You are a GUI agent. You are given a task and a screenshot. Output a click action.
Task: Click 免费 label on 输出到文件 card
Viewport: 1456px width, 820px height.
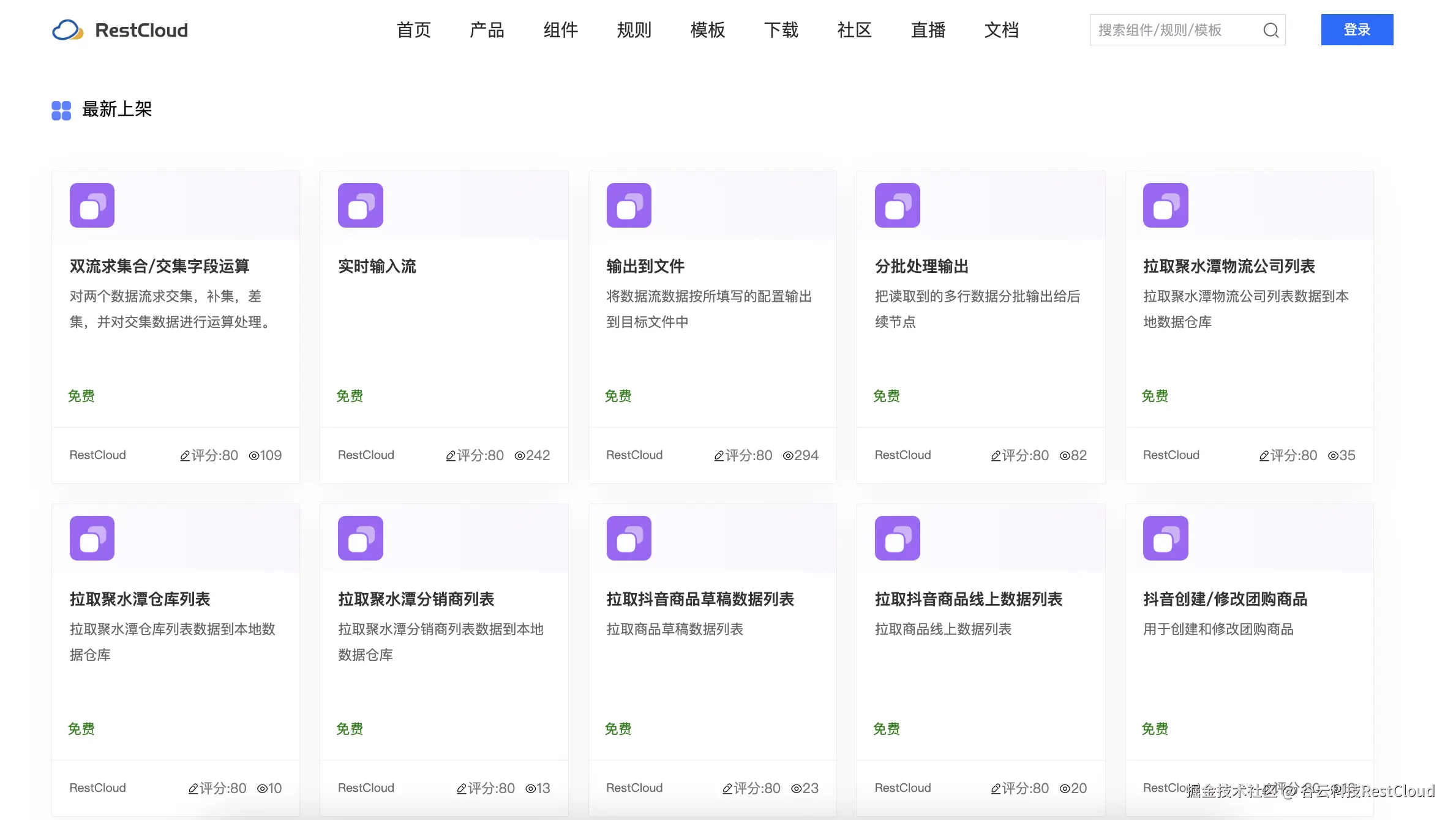[x=618, y=396]
